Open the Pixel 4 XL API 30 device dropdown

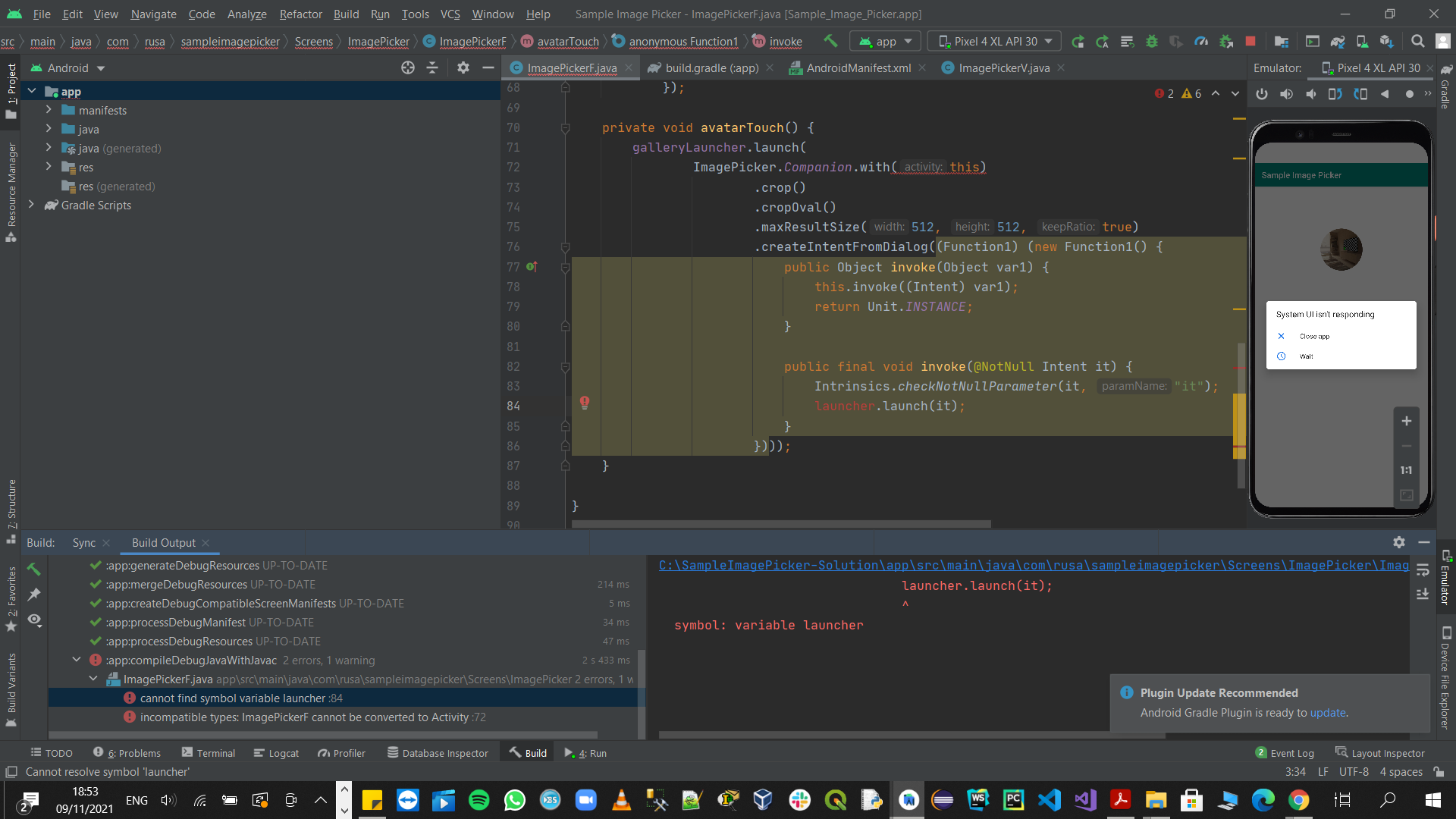click(993, 41)
